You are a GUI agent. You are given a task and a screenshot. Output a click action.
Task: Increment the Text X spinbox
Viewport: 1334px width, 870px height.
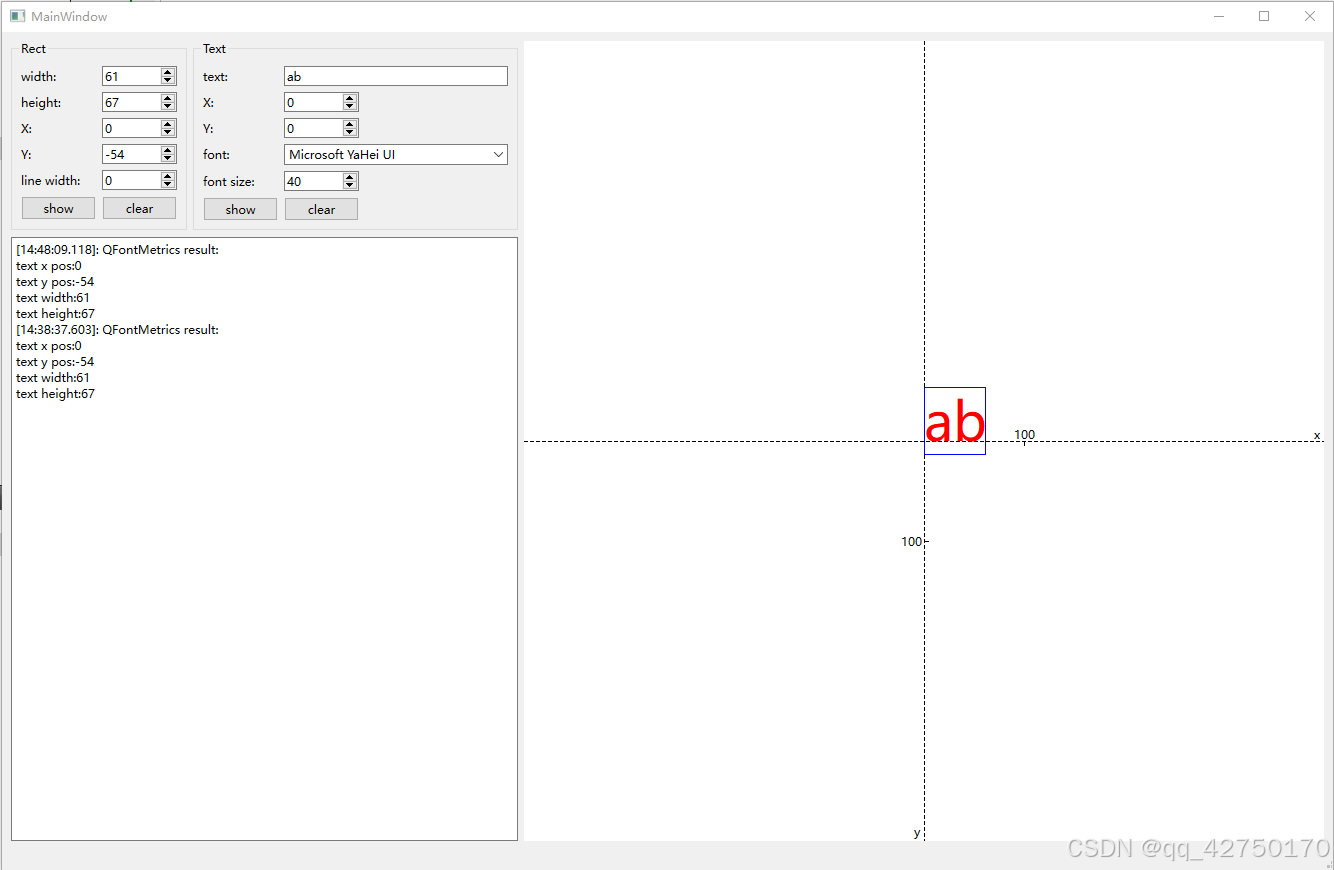point(348,97)
